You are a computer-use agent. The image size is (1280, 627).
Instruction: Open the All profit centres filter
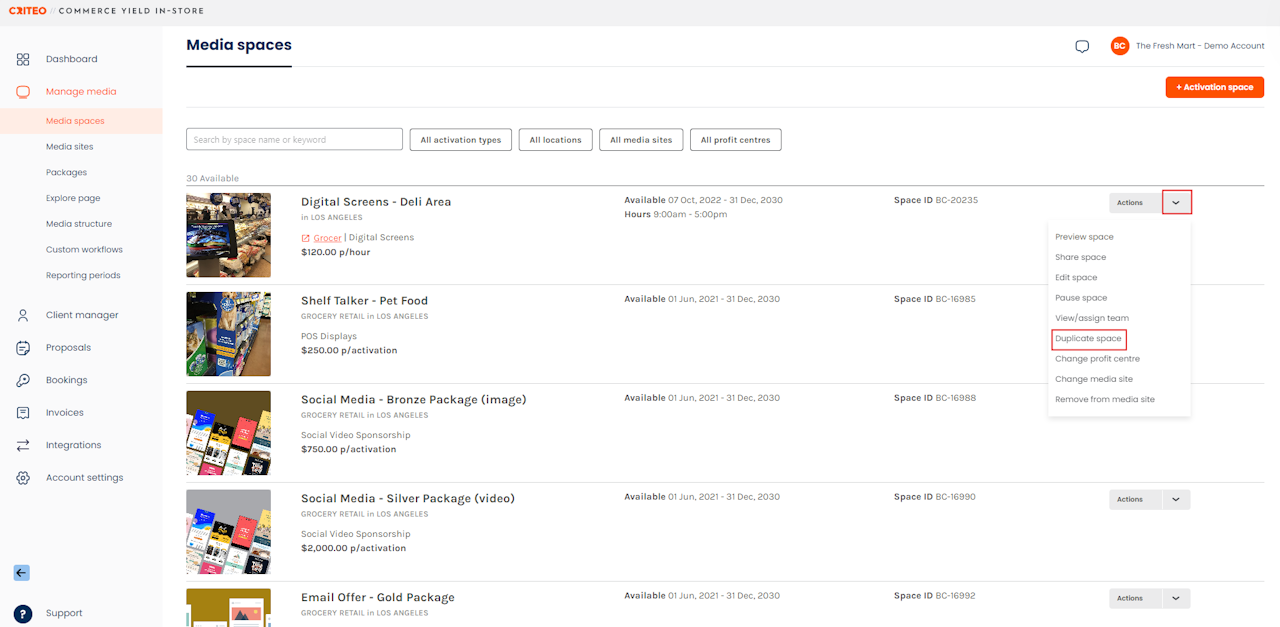click(x=735, y=140)
